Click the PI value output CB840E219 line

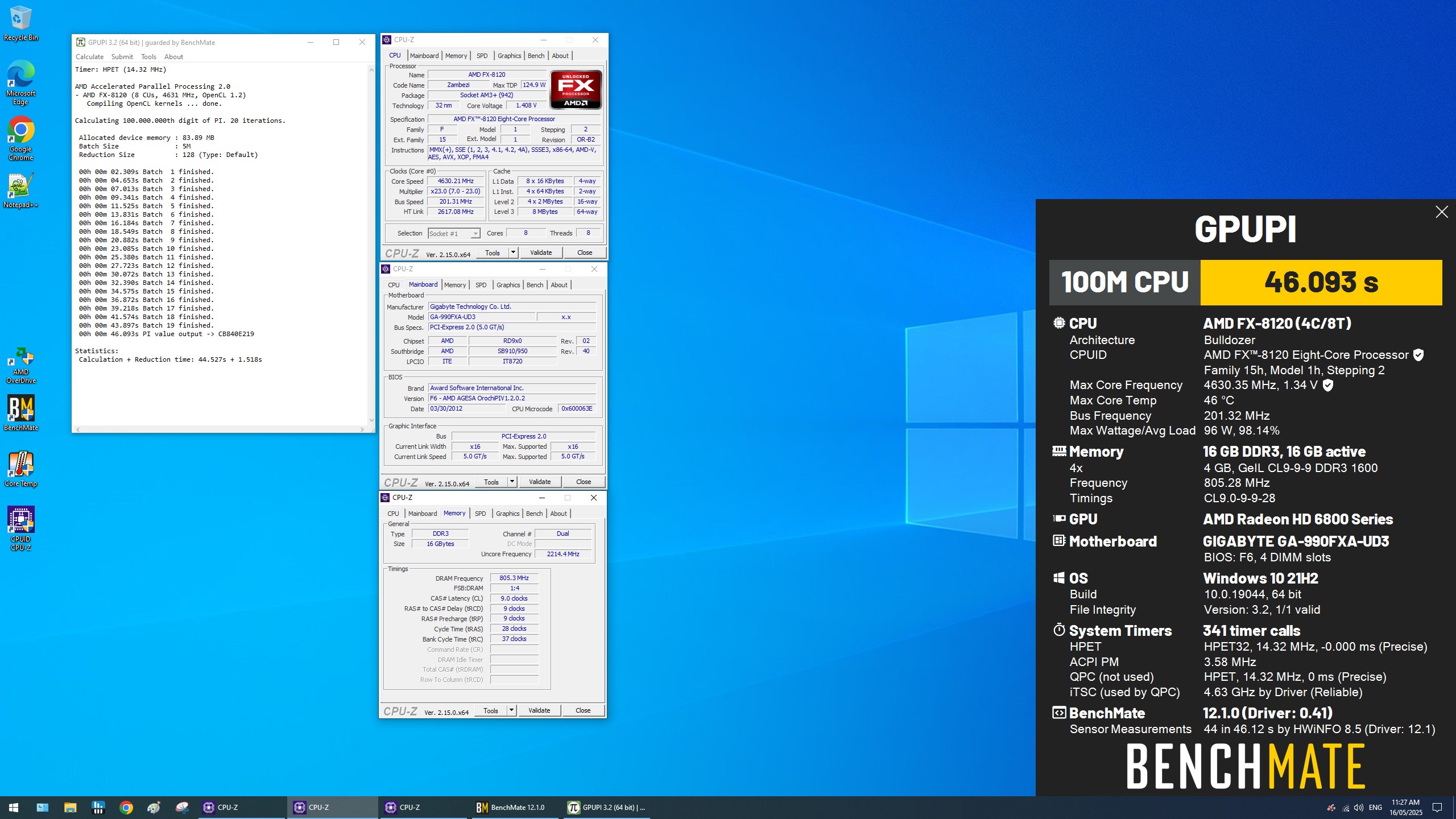point(167,334)
